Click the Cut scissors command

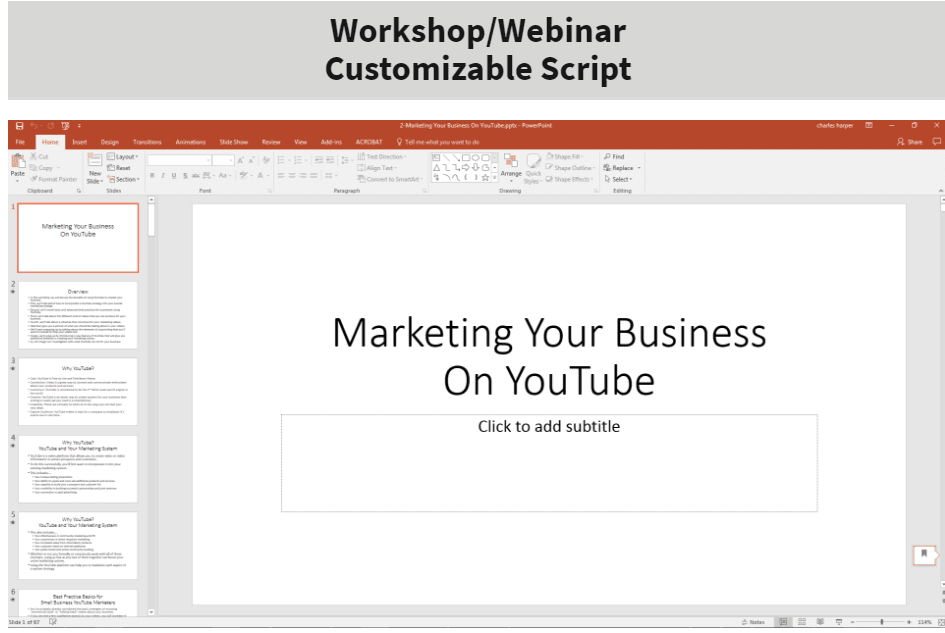pyautogui.click(x=39, y=157)
